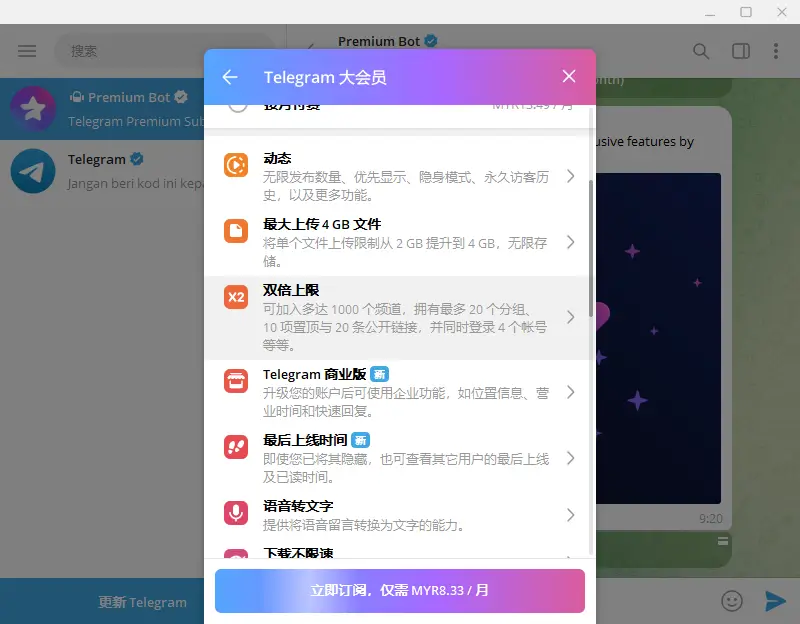Click 立即订阅 subscribe button
This screenshot has height=624, width=800.
(x=399, y=590)
